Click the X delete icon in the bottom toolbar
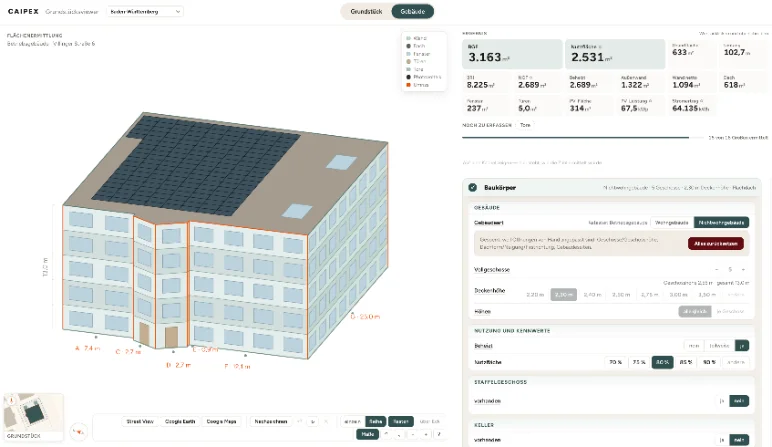This screenshot has width=772, height=447. (x=326, y=421)
